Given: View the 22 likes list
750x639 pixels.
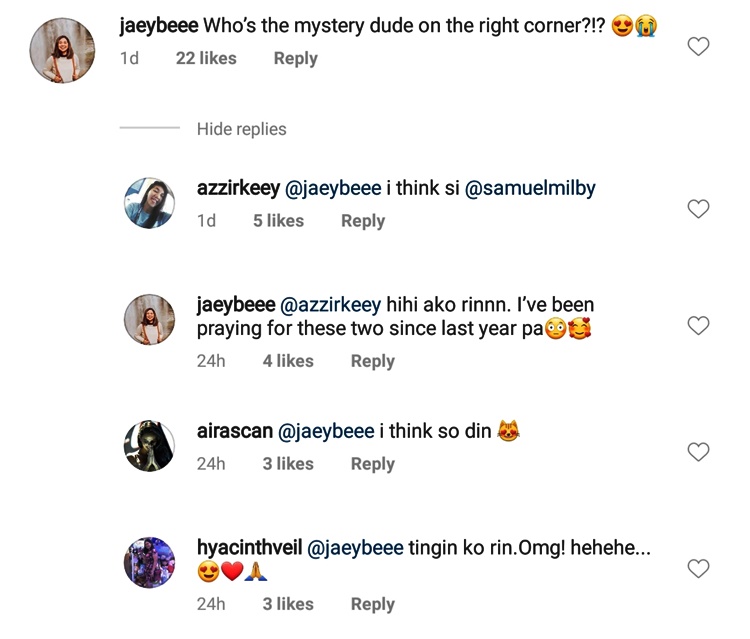Looking at the screenshot, I should 206,58.
